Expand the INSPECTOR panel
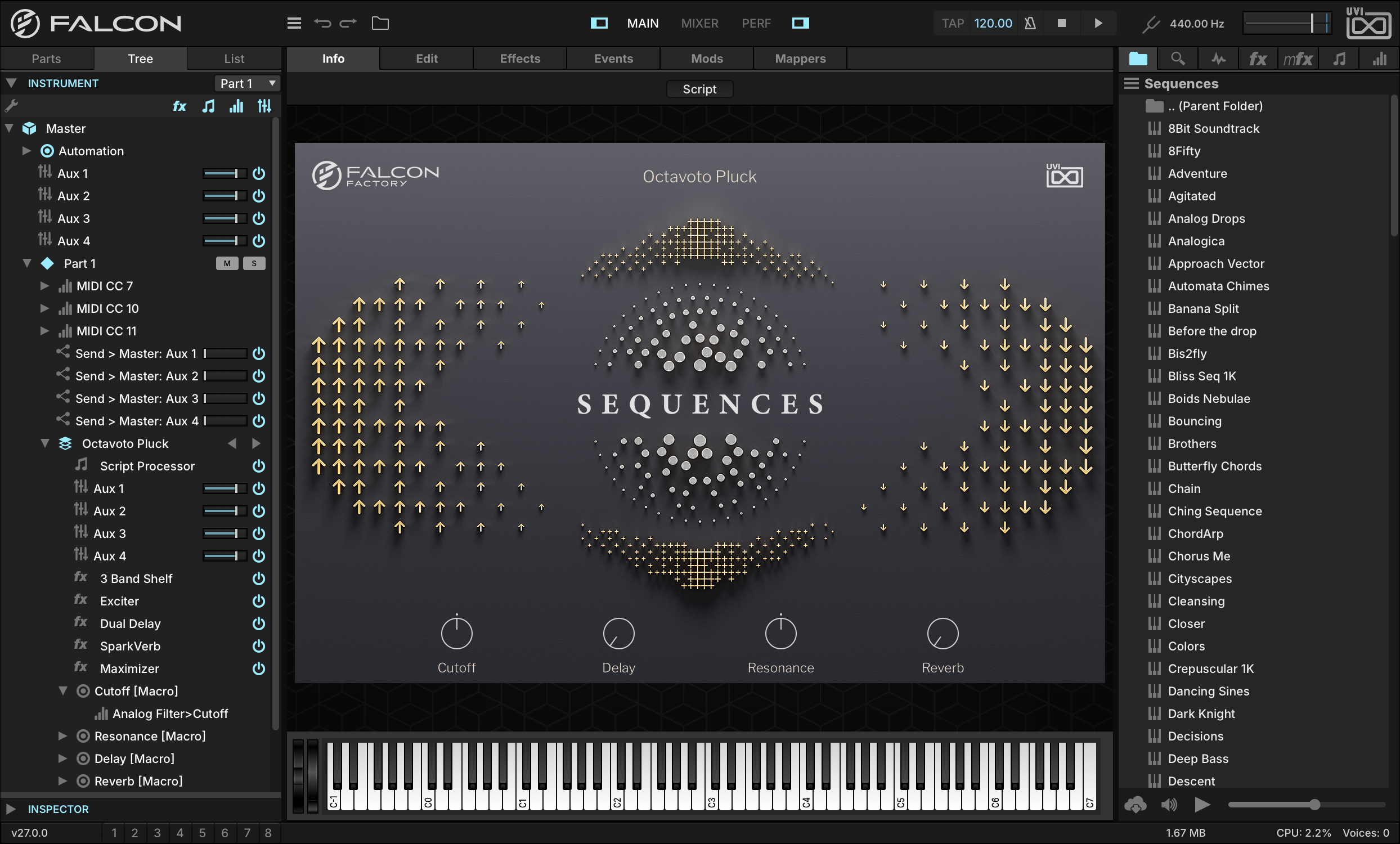The width and height of the screenshot is (1400, 844). 10,809
